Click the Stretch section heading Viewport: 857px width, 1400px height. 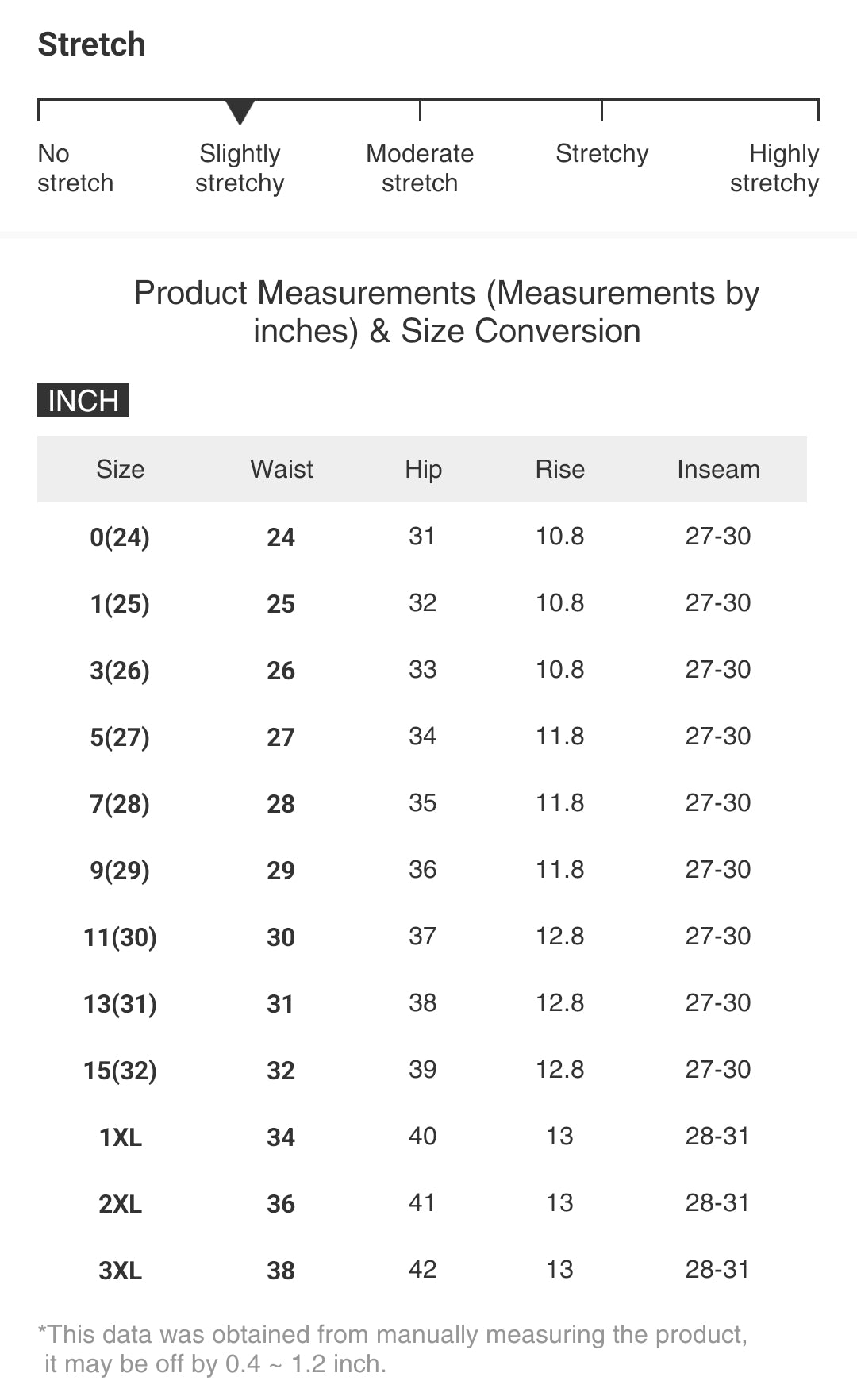click(92, 44)
